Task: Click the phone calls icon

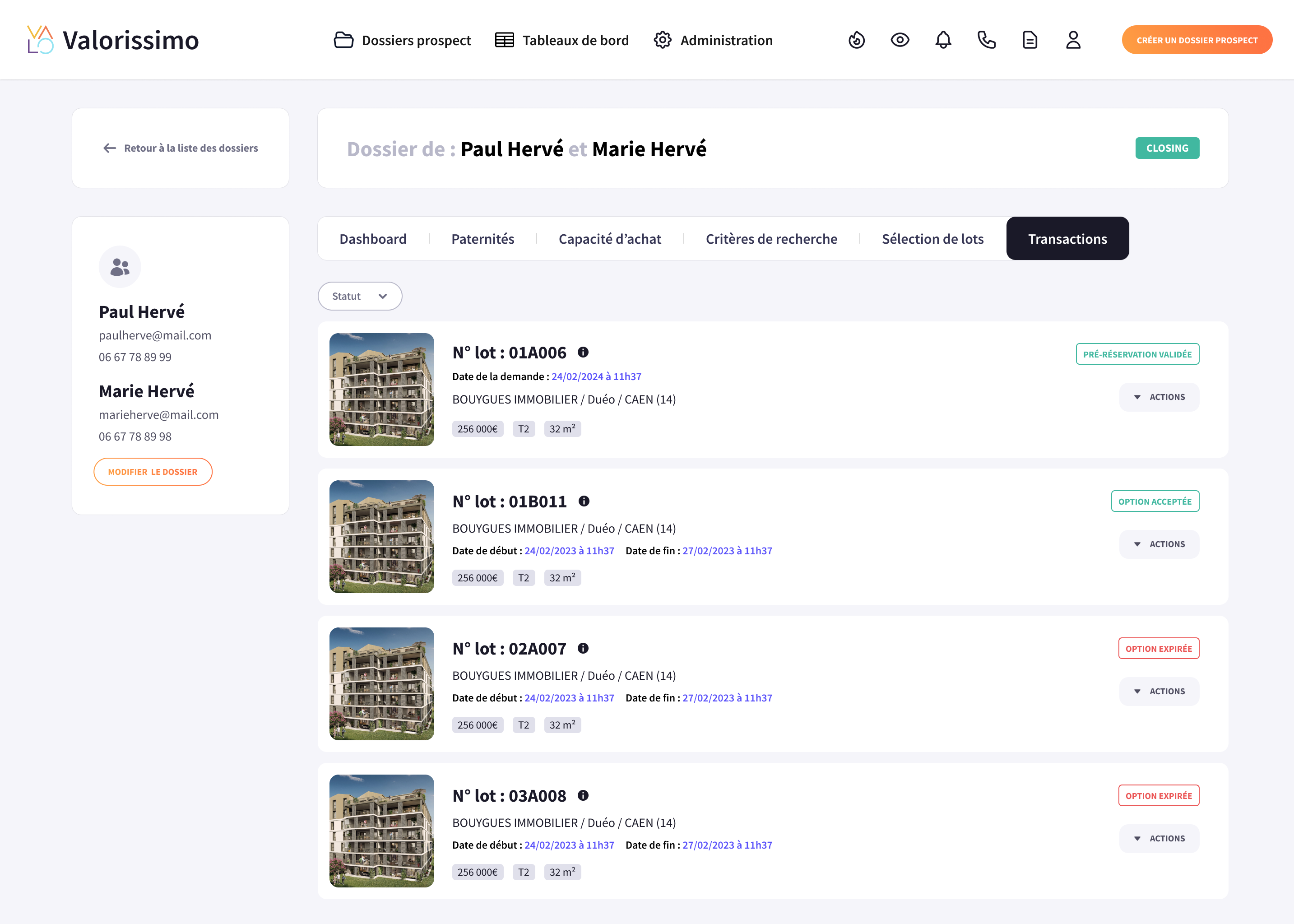Action: point(986,40)
